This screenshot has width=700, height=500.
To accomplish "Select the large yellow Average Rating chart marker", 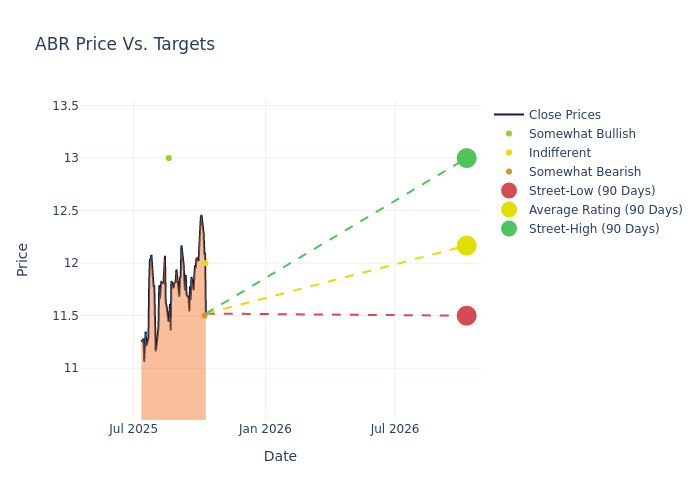I will point(466,246).
